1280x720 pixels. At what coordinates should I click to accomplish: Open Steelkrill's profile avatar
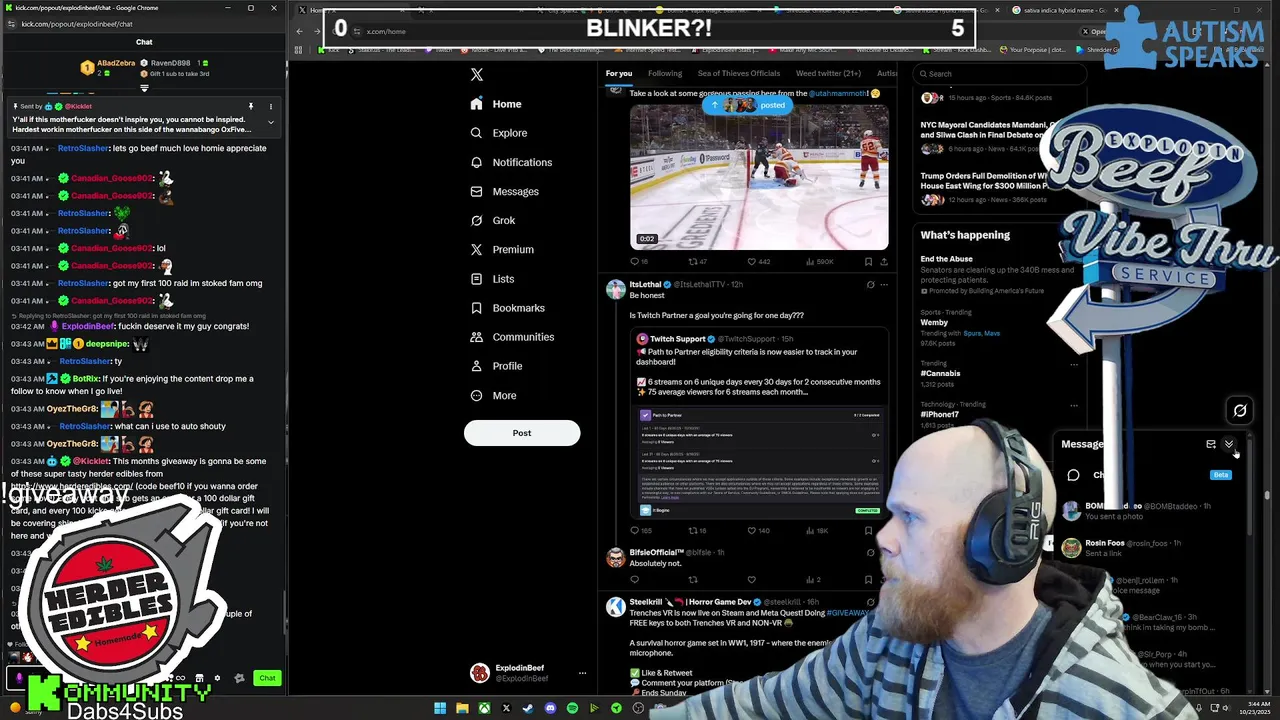[x=616, y=608]
